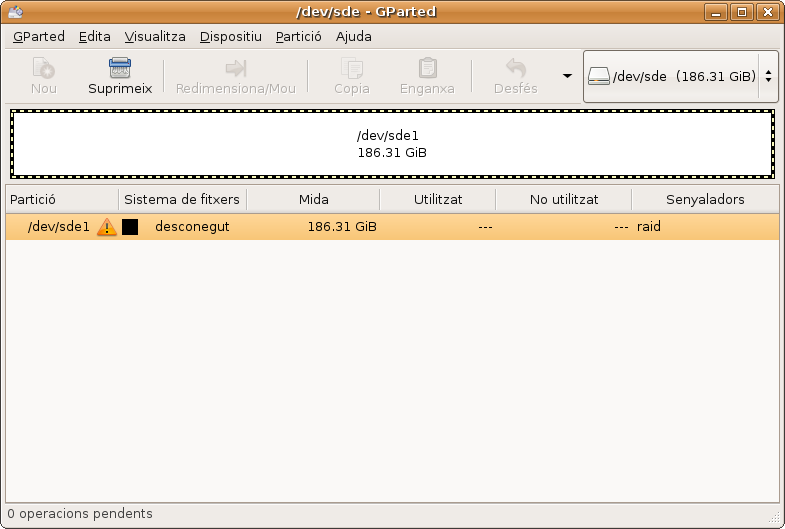Image resolution: width=785 pixels, height=529 pixels.
Task: Open the GParted menu
Action: point(39,36)
